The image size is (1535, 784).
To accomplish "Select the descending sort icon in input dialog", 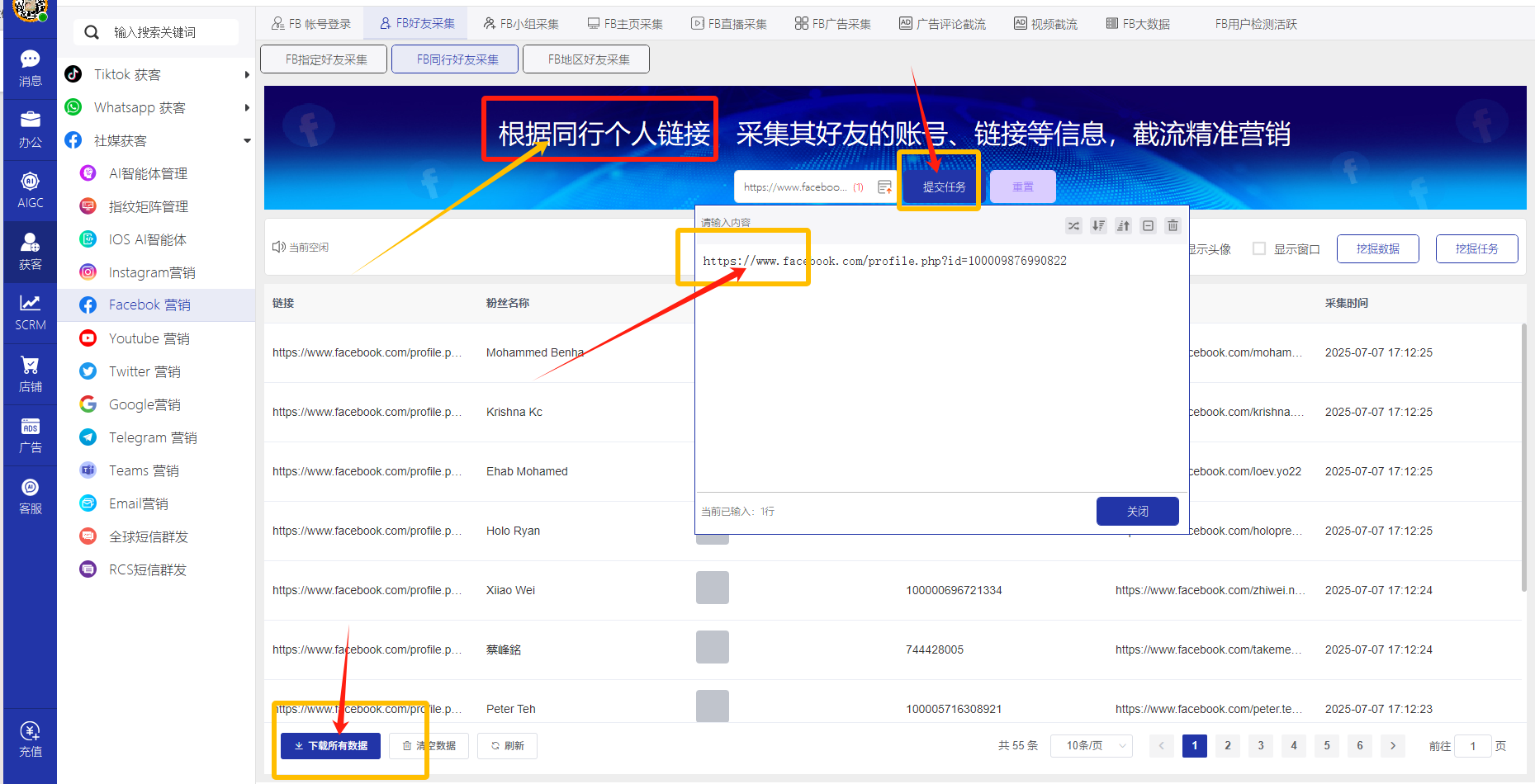I will 1098,226.
